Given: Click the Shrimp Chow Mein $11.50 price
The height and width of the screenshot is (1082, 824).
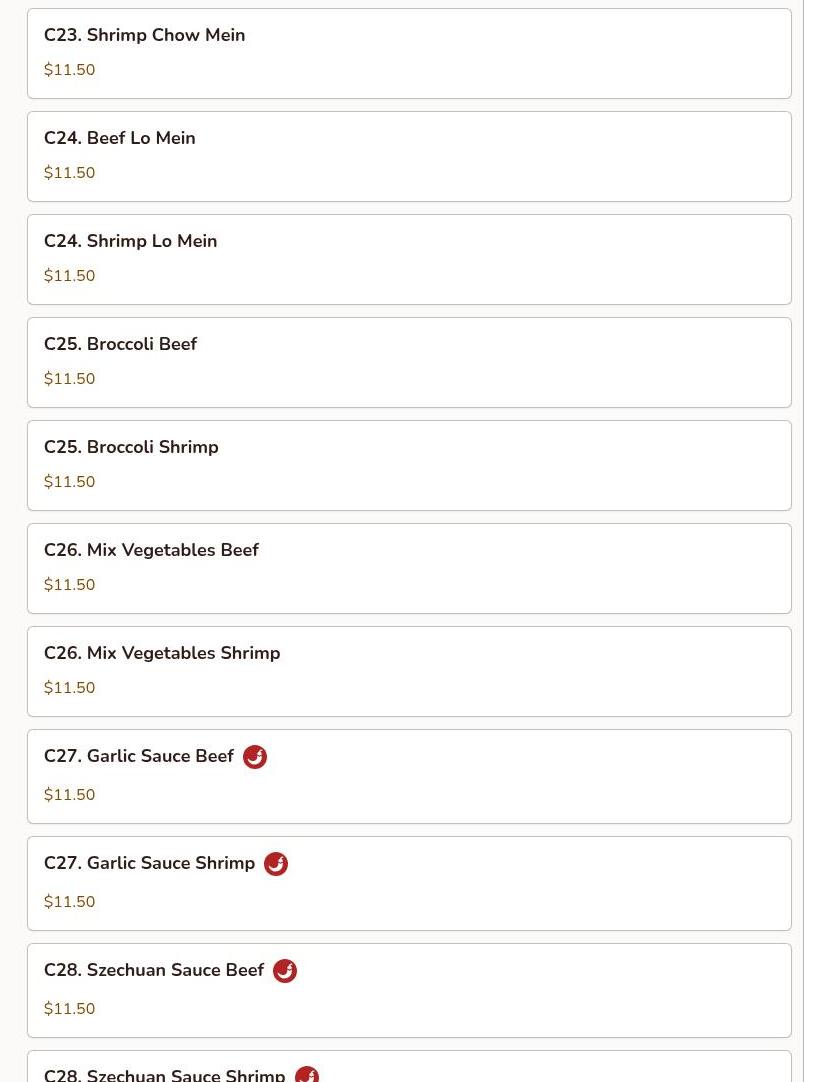Looking at the screenshot, I should point(70,70).
